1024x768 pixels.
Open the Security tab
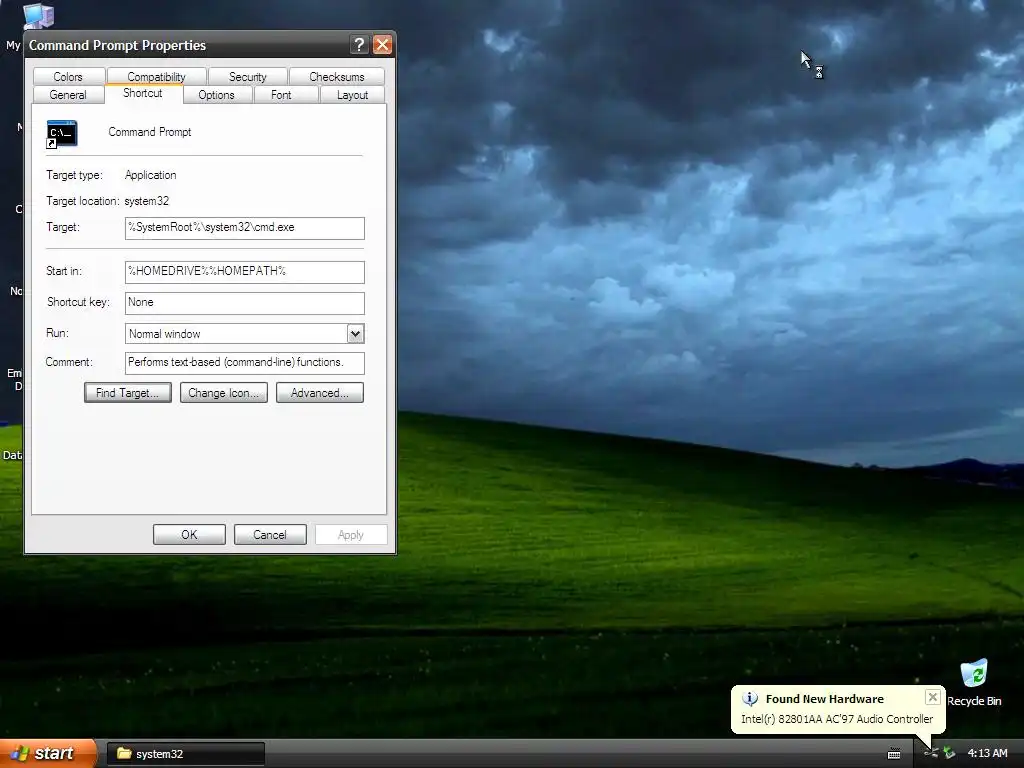tap(248, 76)
